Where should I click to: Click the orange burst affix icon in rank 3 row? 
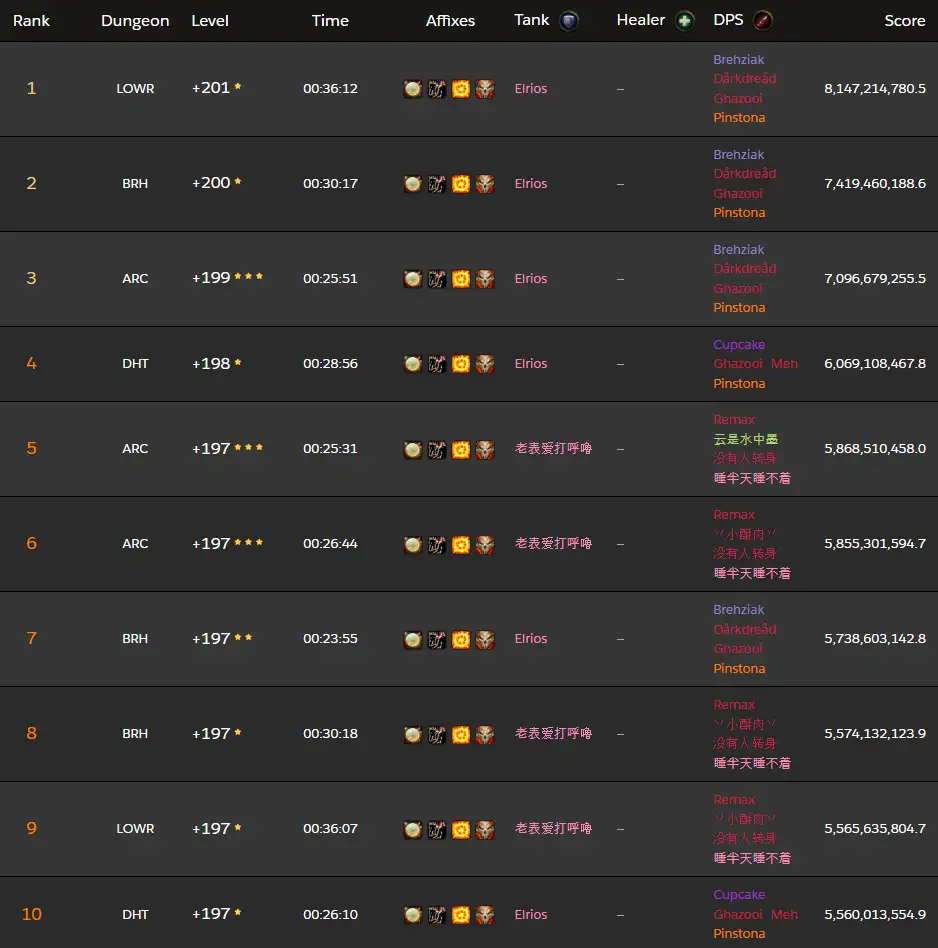(461, 279)
